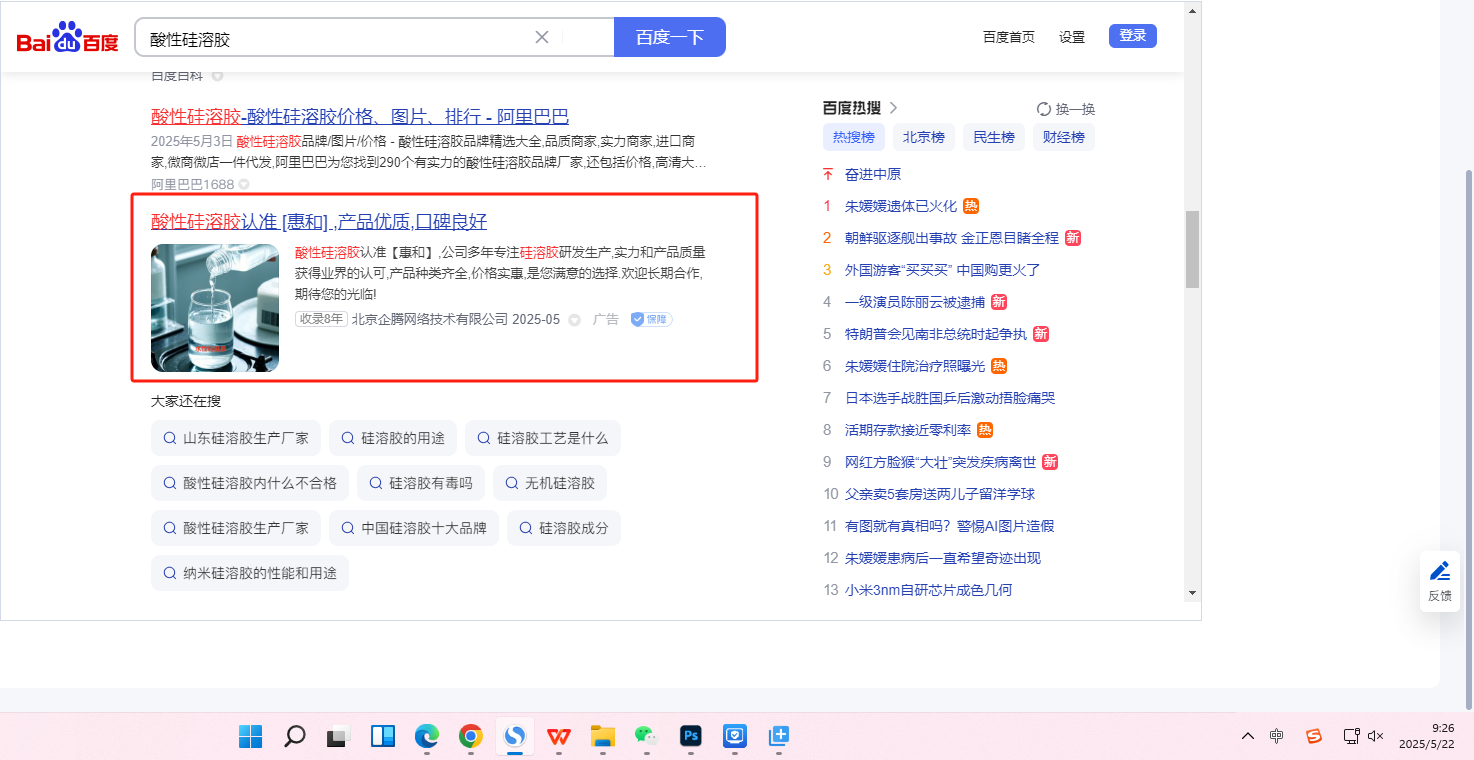Click the ad's product thumbnail image

[215, 308]
